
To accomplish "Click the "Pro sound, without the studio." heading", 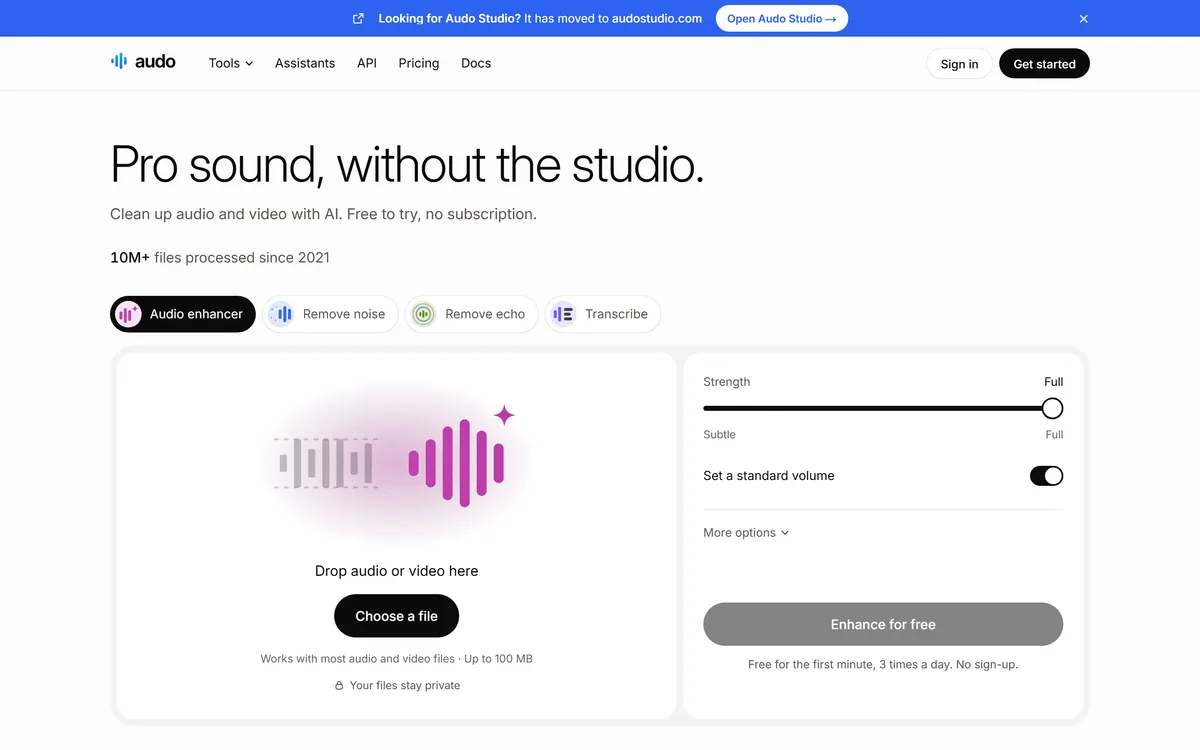I will tap(407, 164).
